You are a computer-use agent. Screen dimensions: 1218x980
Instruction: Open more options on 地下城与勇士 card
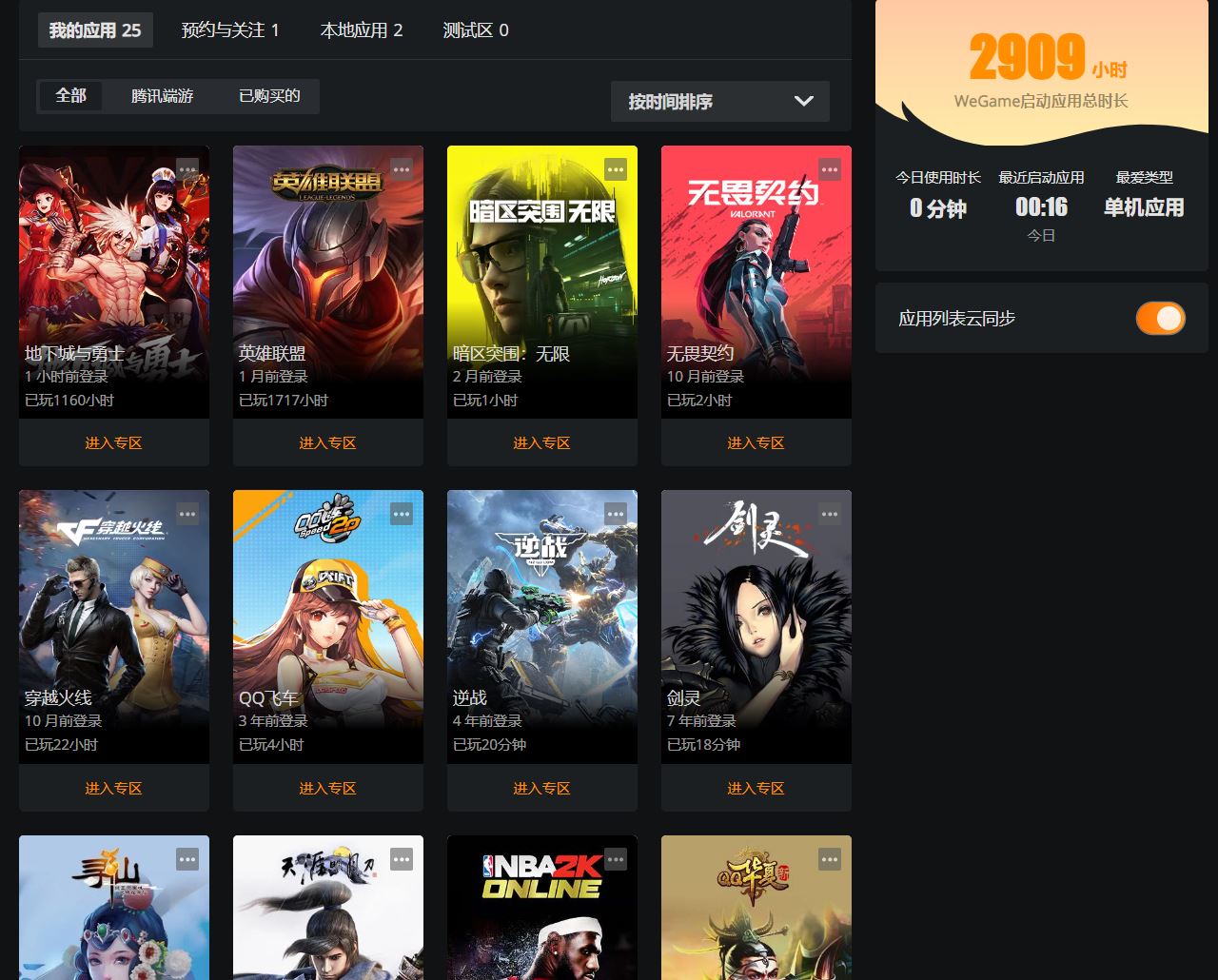tap(187, 169)
